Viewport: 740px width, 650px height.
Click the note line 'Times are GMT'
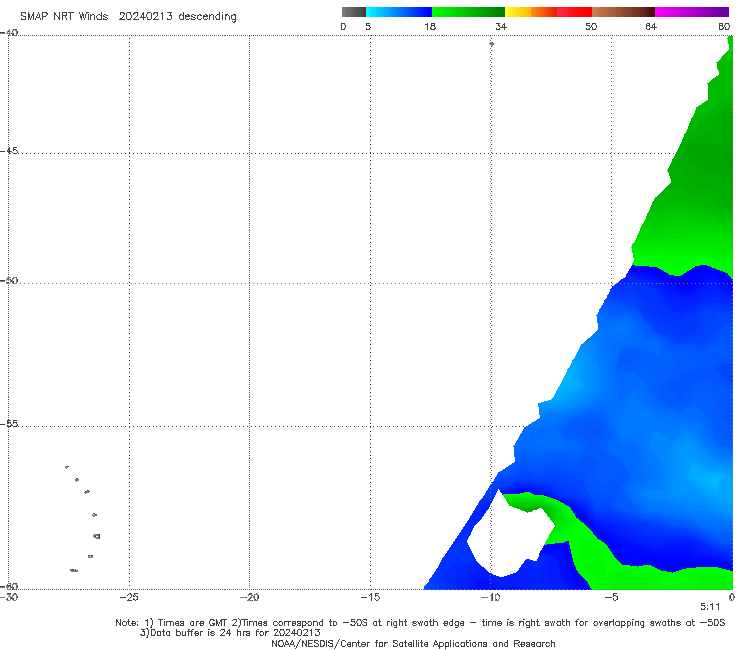coord(194,623)
